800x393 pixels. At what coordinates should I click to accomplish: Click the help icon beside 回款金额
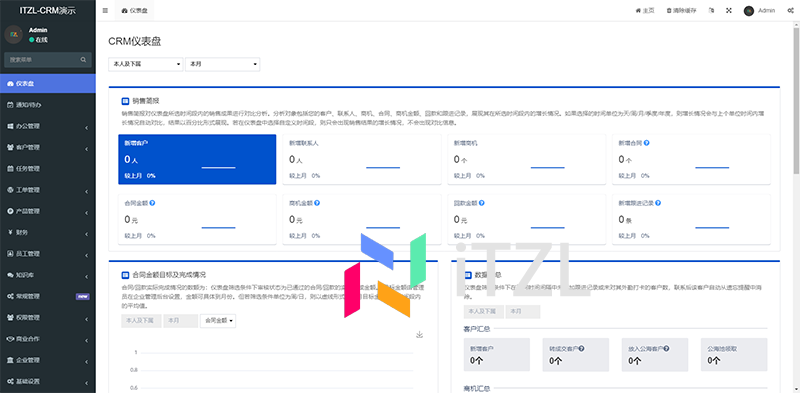(x=482, y=203)
